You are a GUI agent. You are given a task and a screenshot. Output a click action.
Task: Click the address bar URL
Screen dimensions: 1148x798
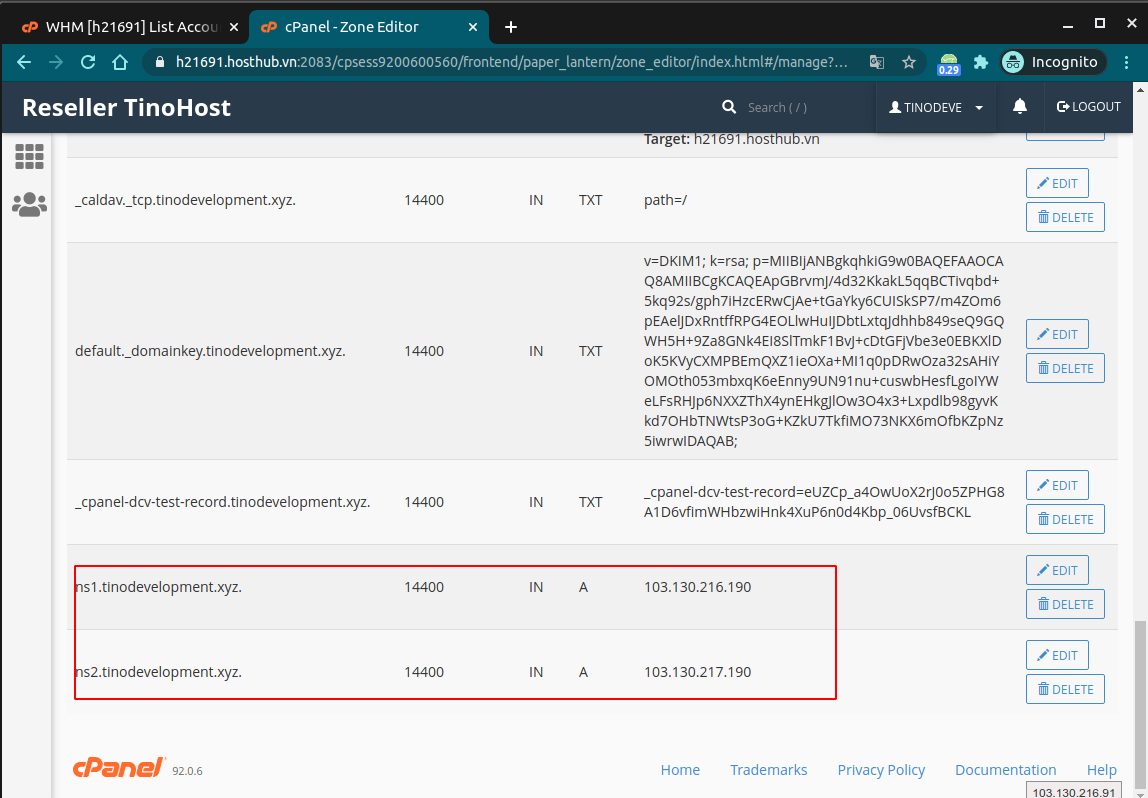pyautogui.click(x=512, y=62)
